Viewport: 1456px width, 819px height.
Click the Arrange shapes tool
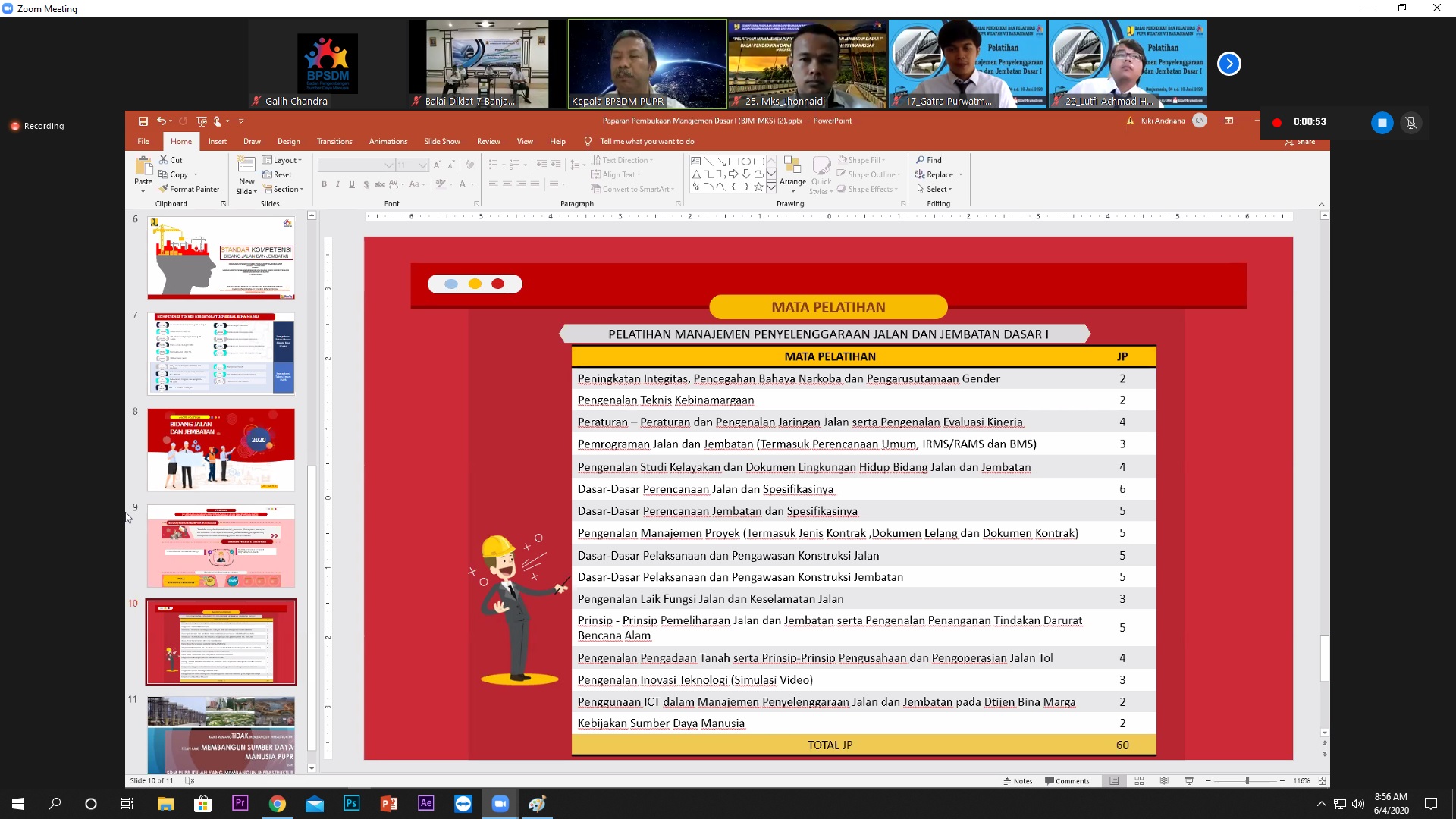click(792, 171)
